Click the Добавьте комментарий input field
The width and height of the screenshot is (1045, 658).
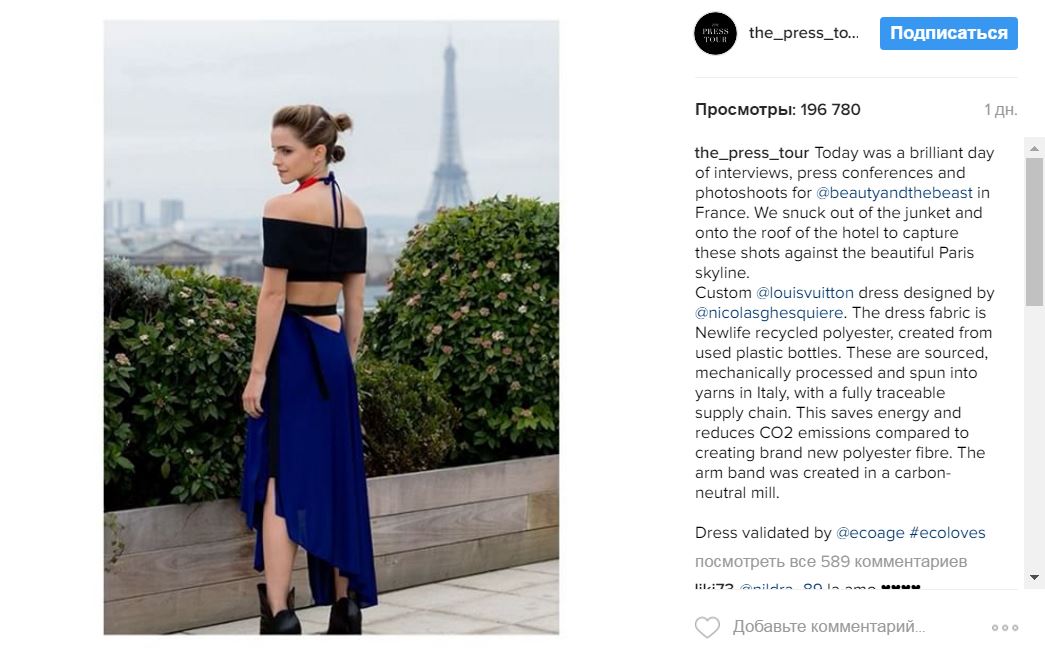click(x=828, y=627)
